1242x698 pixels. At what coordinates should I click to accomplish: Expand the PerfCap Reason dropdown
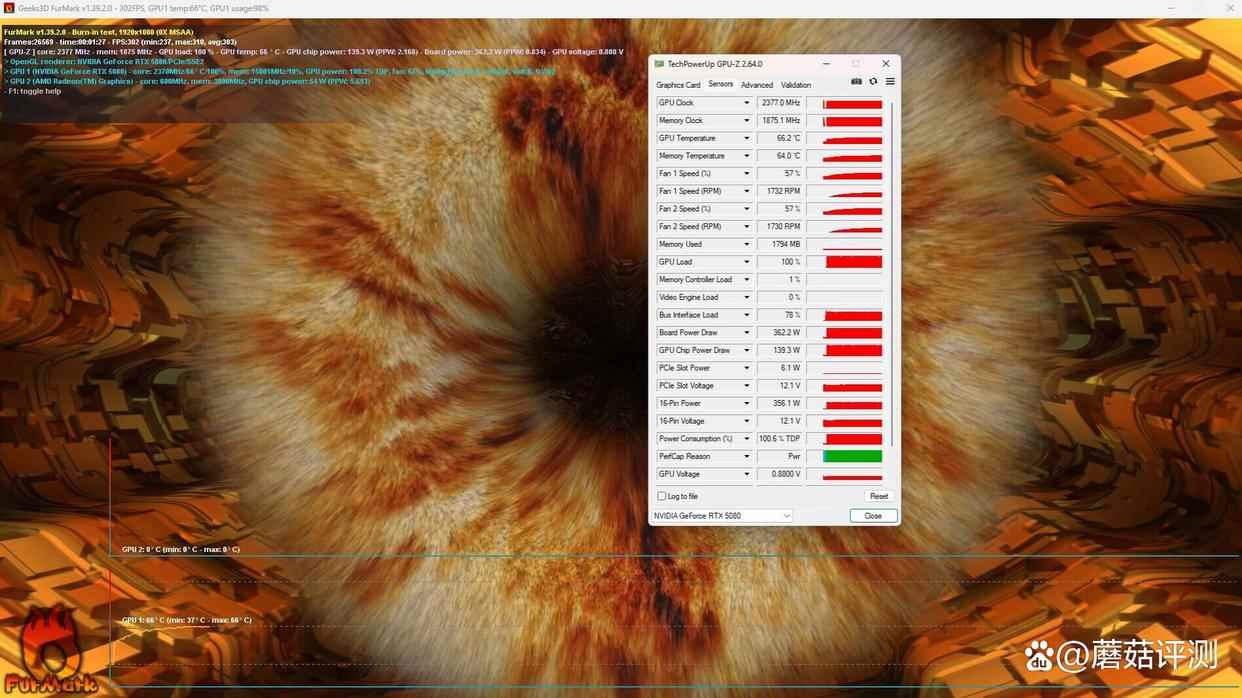[x=746, y=456]
